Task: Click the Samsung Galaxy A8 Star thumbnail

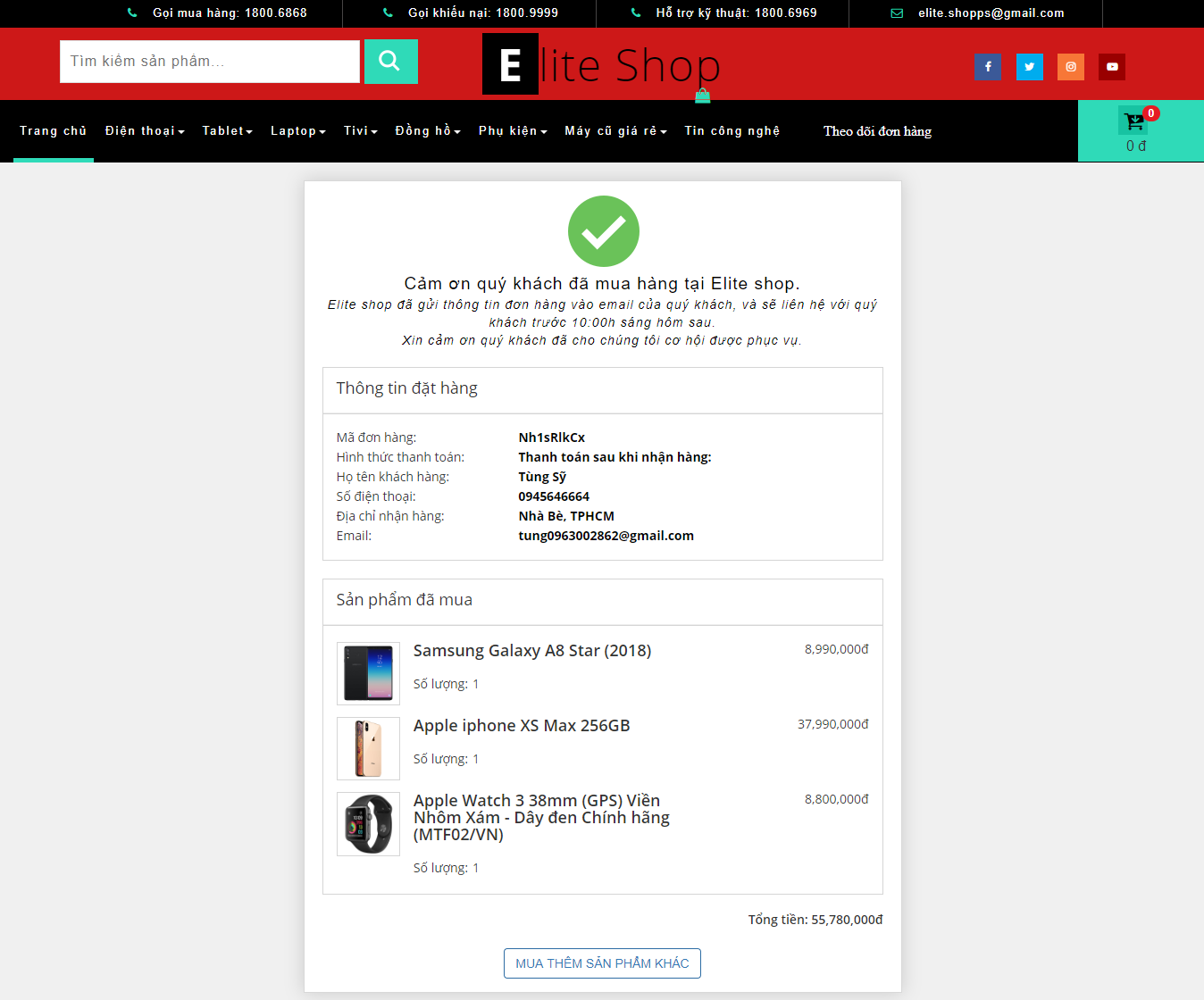Action: (x=368, y=673)
